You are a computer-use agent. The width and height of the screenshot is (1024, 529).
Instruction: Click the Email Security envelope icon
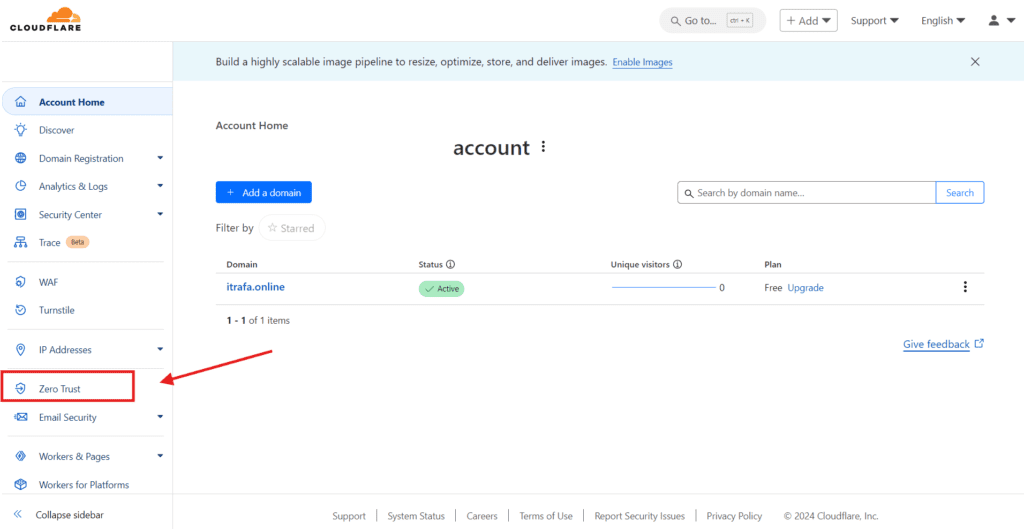[21, 417]
